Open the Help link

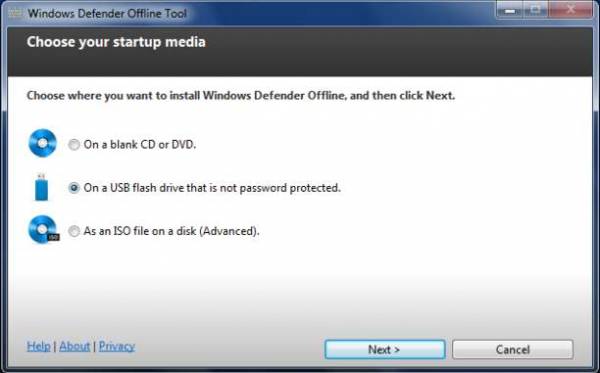pos(39,346)
